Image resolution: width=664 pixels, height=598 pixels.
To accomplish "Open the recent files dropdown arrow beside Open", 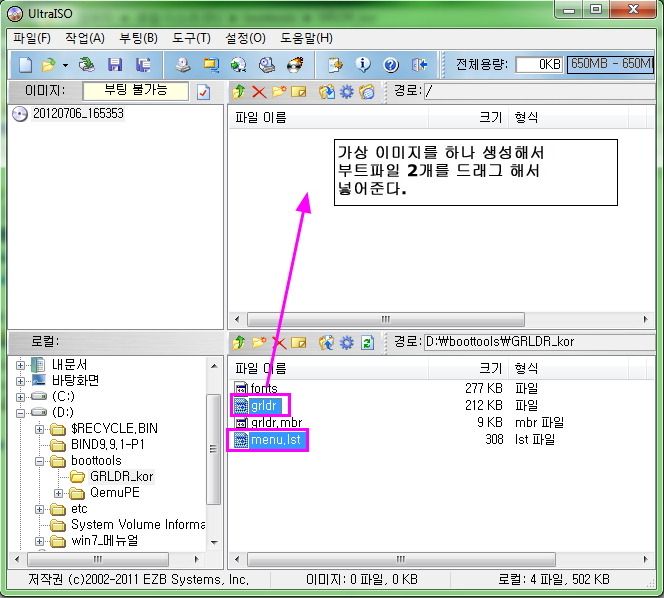I will pos(65,66).
